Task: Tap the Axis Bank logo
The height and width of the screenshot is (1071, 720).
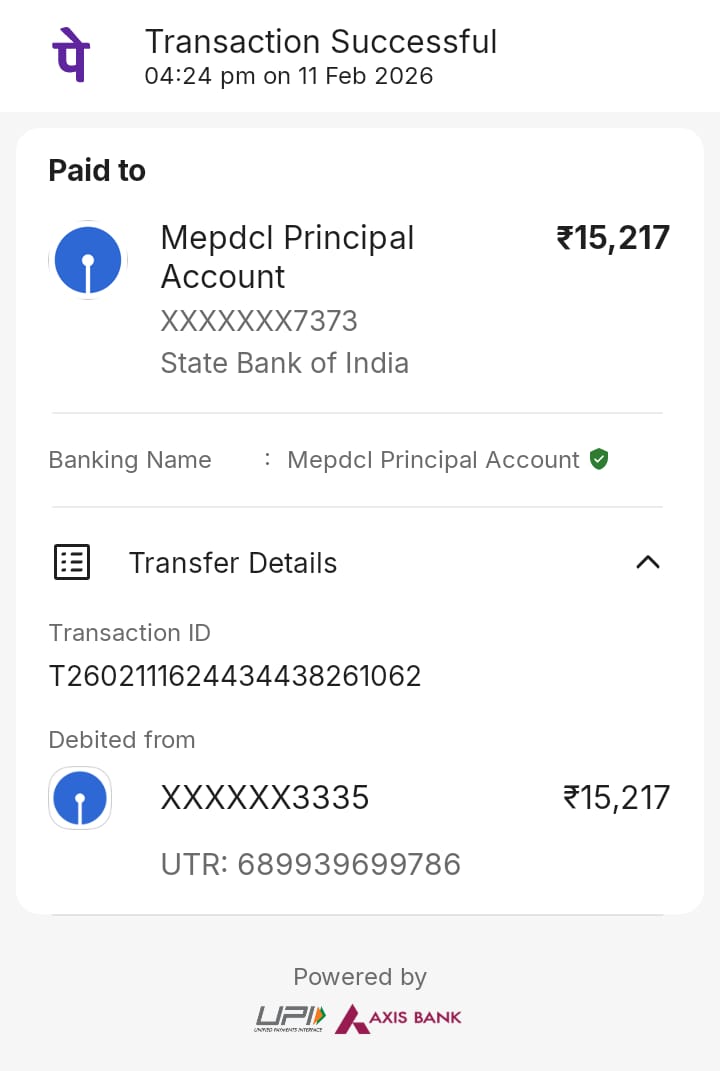Action: point(399,1018)
